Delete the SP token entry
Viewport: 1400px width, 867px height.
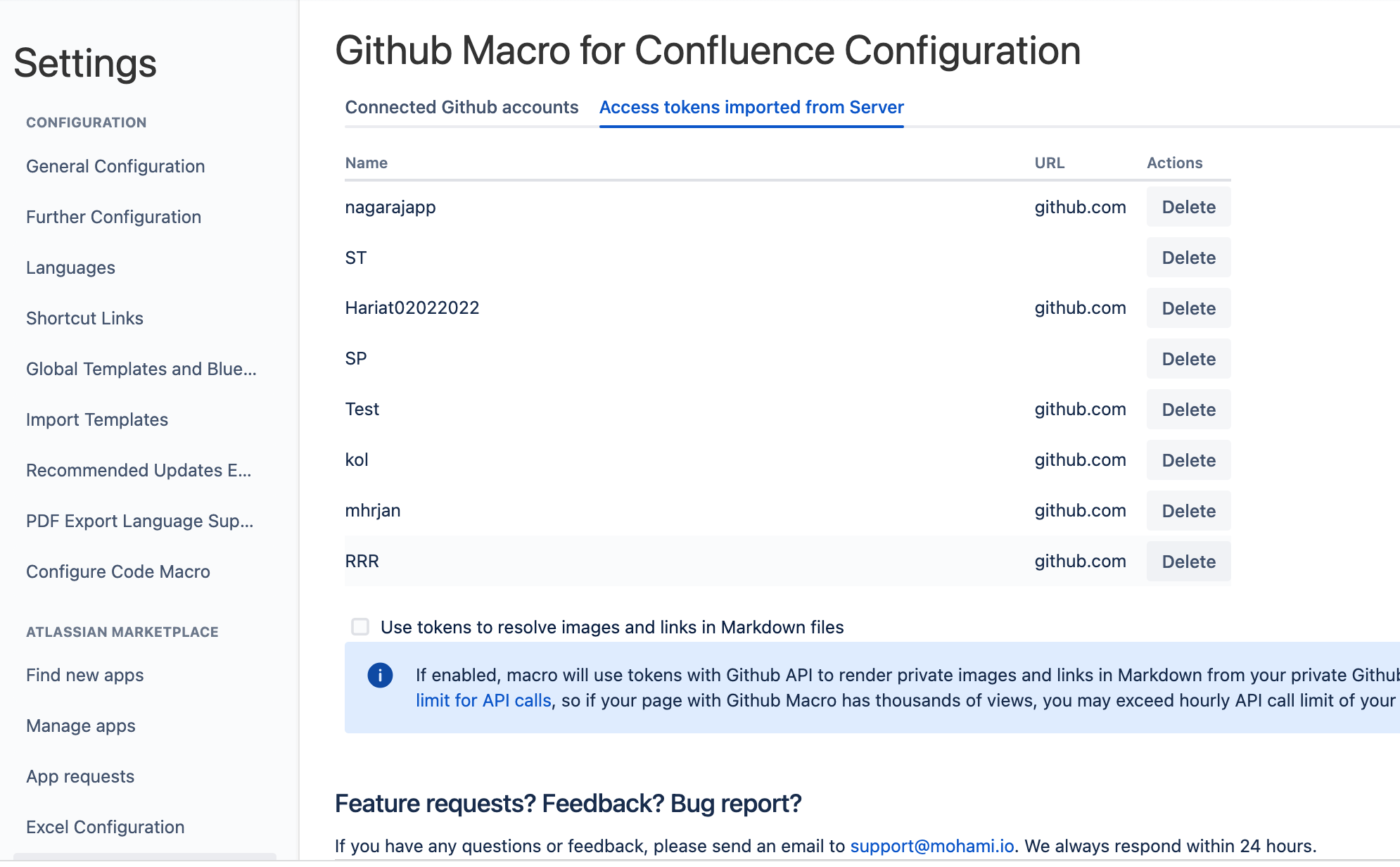click(x=1188, y=359)
